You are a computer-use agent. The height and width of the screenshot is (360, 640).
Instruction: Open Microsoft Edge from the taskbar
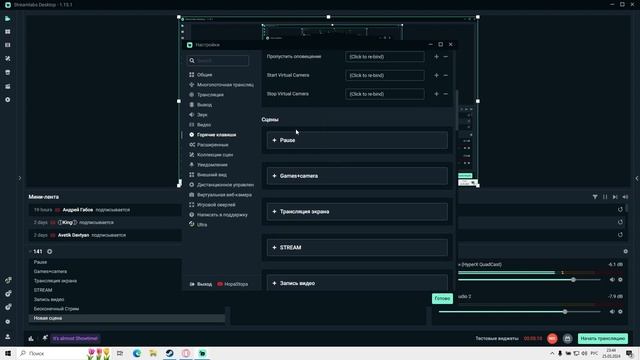[x=137, y=353]
